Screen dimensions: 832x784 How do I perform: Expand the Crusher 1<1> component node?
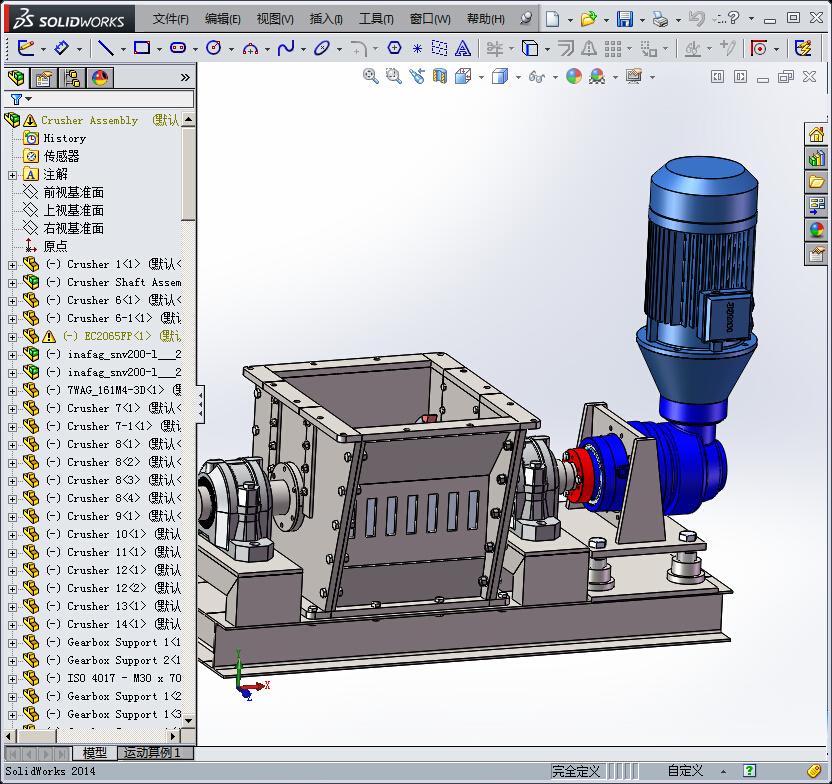pyautogui.click(x=12, y=265)
